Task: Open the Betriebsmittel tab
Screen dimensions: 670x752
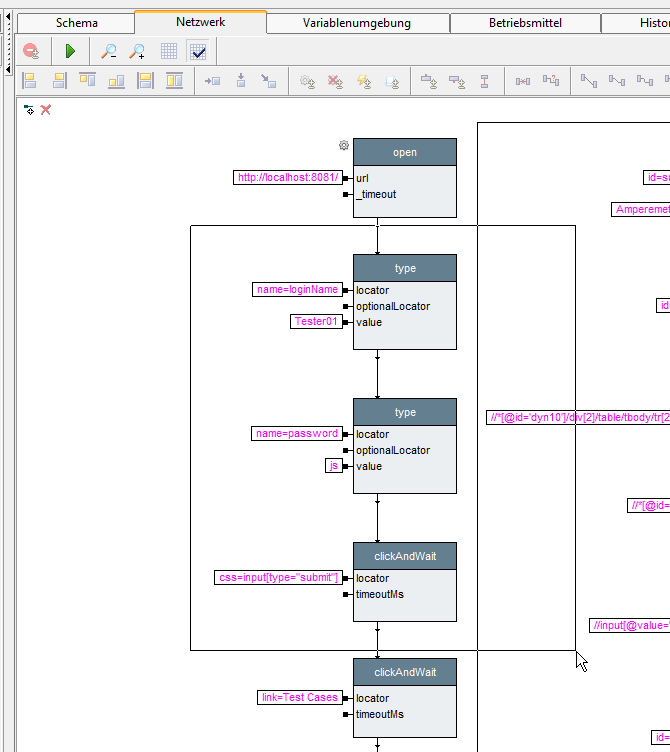Action: click(525, 22)
